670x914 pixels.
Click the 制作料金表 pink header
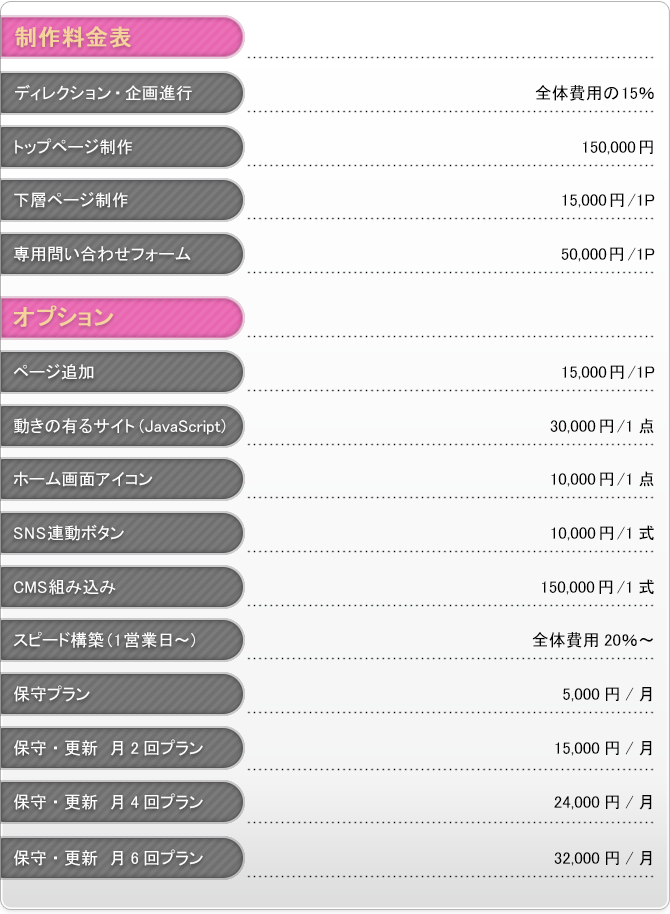(x=121, y=37)
